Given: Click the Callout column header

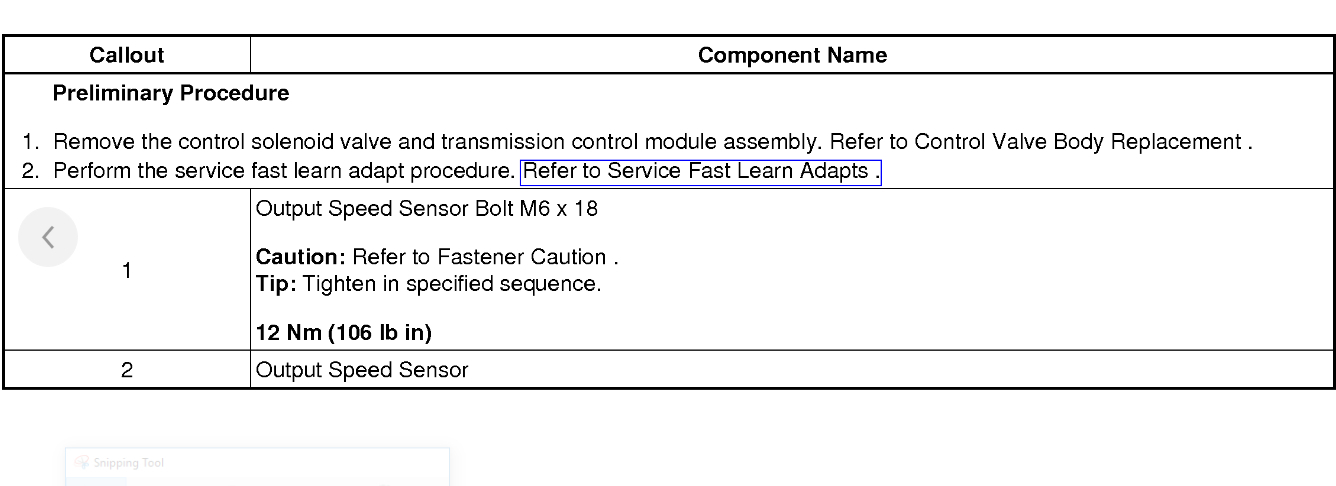Looking at the screenshot, I should pyautogui.click(x=127, y=56).
